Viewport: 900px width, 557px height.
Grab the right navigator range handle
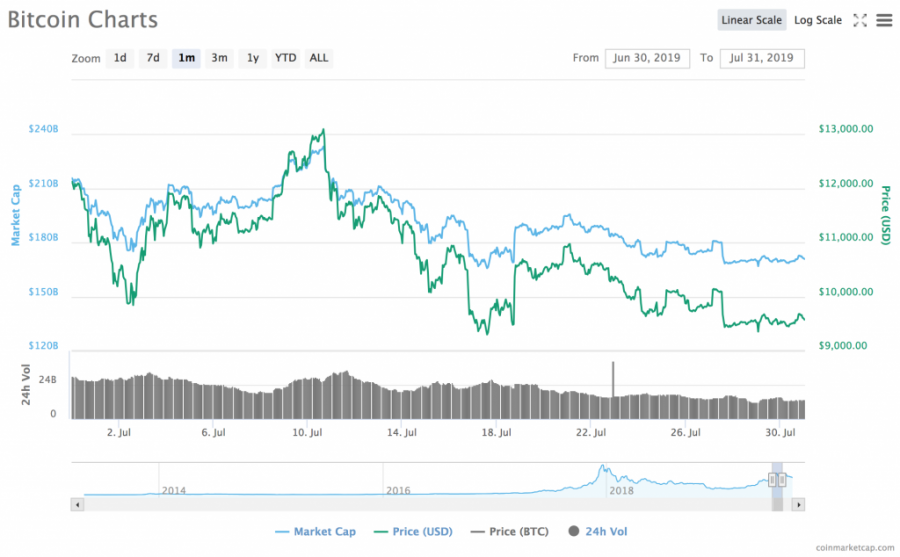click(782, 479)
